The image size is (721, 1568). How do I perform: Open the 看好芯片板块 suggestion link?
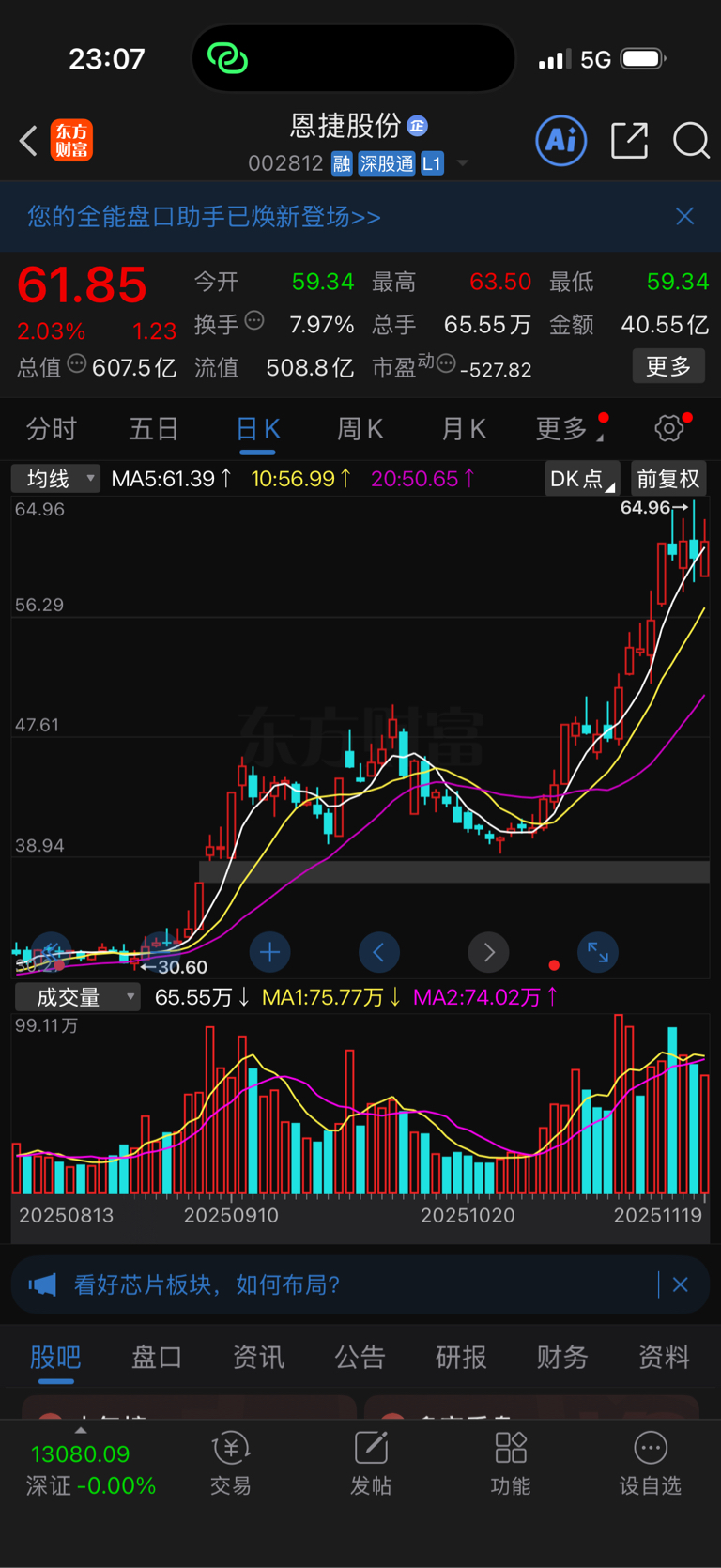(x=207, y=1284)
